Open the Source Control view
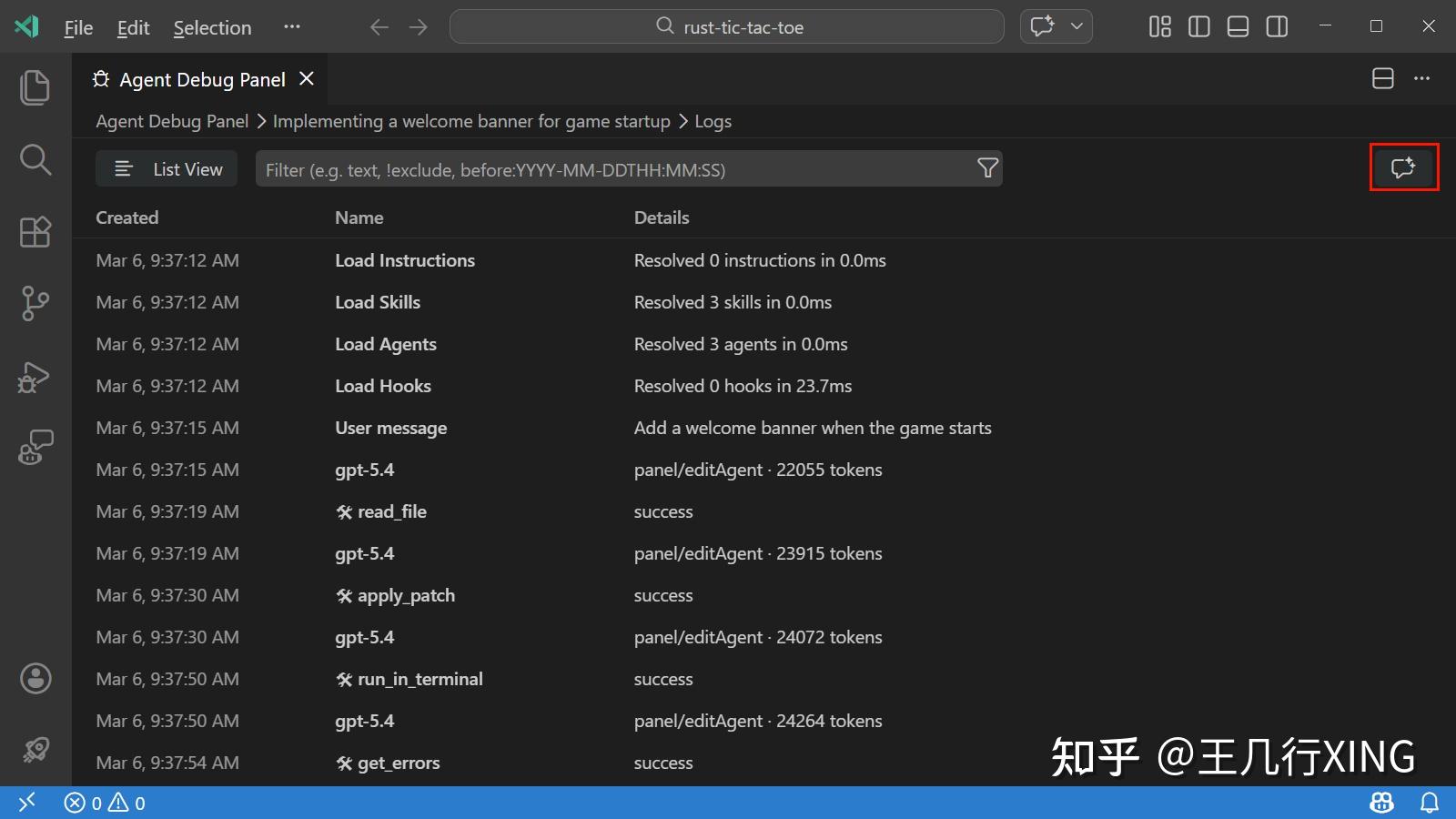The height and width of the screenshot is (819, 1456). [35, 303]
